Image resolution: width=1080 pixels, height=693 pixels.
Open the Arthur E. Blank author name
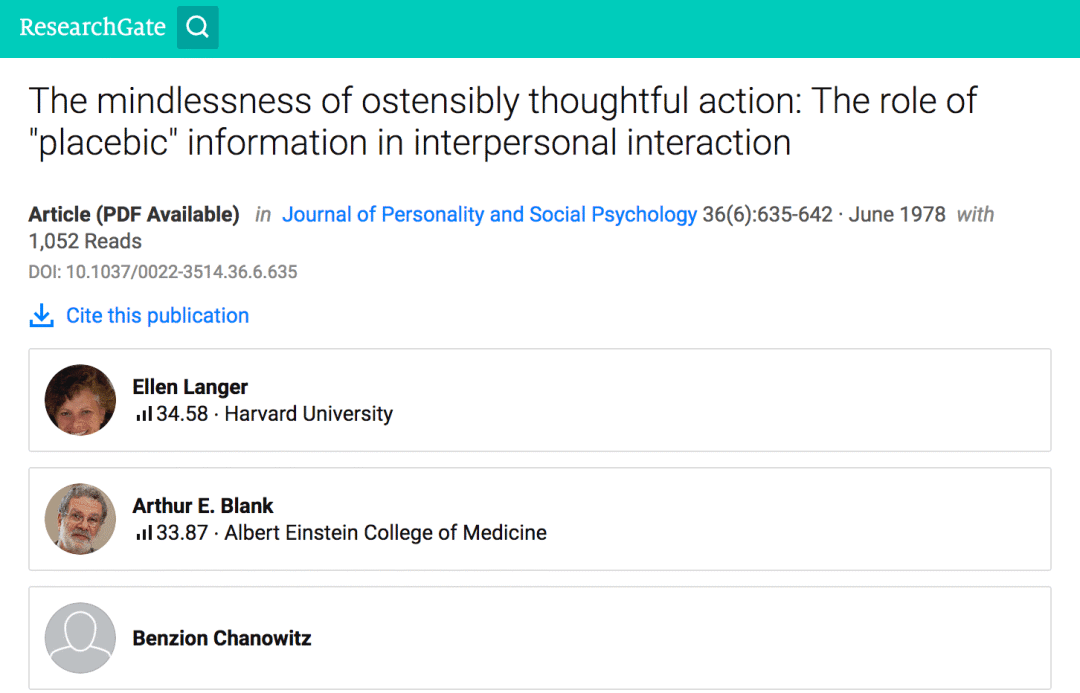pyautogui.click(x=203, y=506)
